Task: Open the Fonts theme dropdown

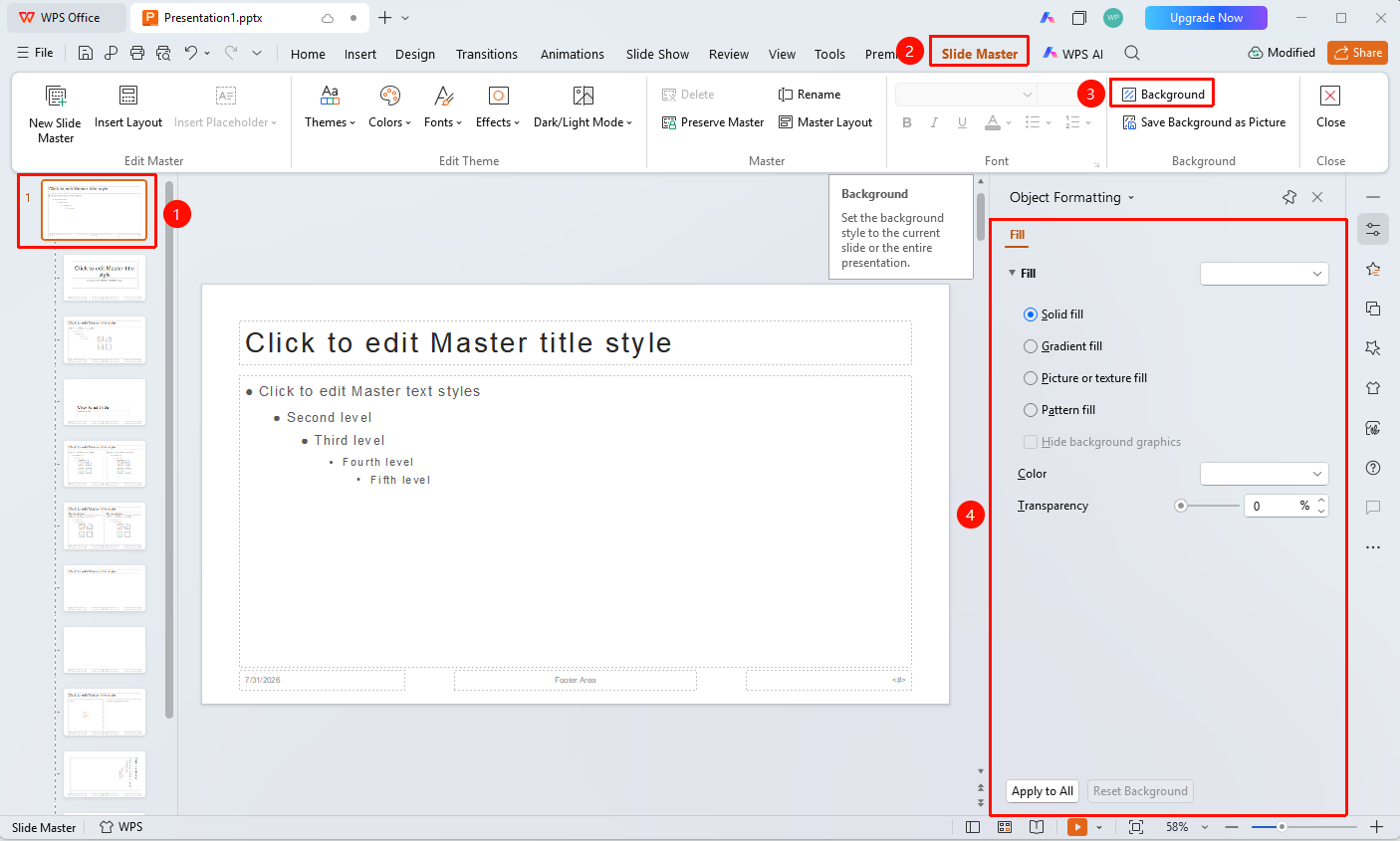Action: click(443, 107)
